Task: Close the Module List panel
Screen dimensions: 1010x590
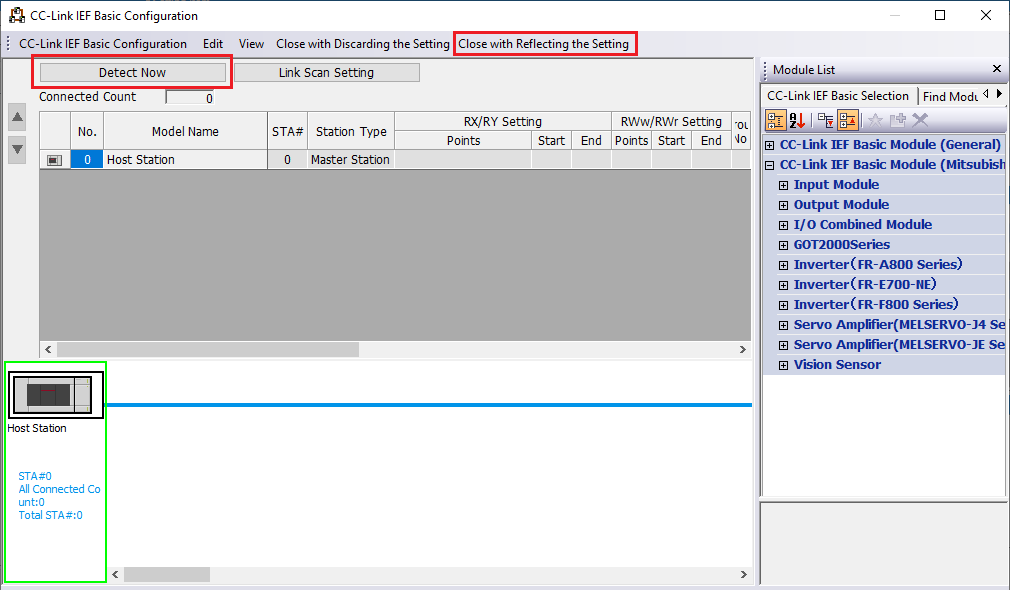Action: tap(996, 68)
